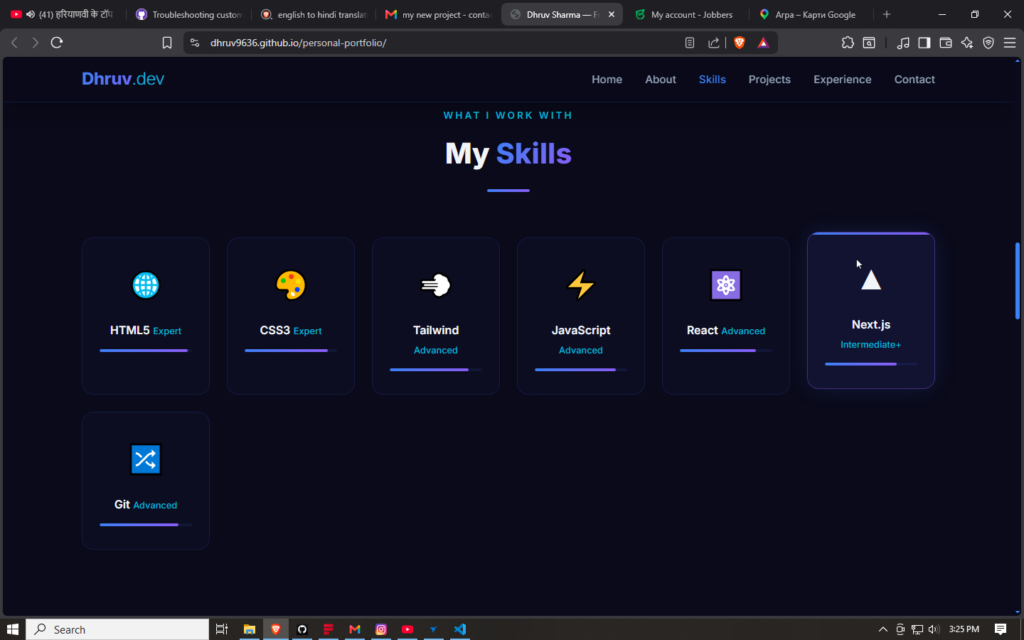Click the Next.js triangle icon
This screenshot has width=1024, height=640.
(871, 280)
